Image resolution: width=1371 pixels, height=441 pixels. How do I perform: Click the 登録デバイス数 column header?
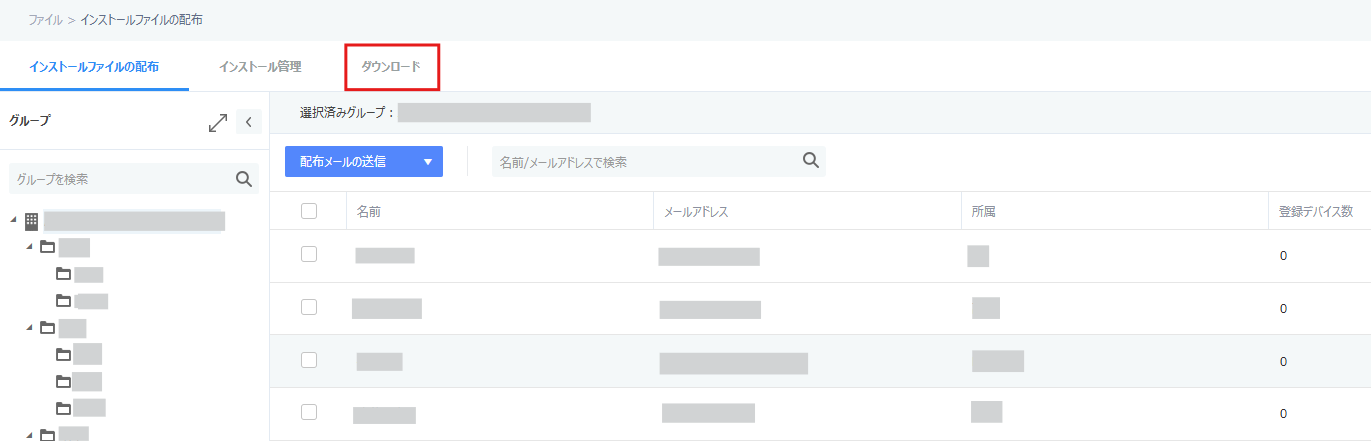(x=1316, y=212)
